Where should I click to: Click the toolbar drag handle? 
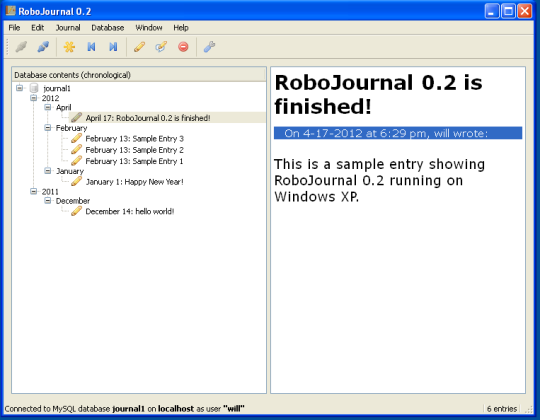pyautogui.click(x=7, y=46)
